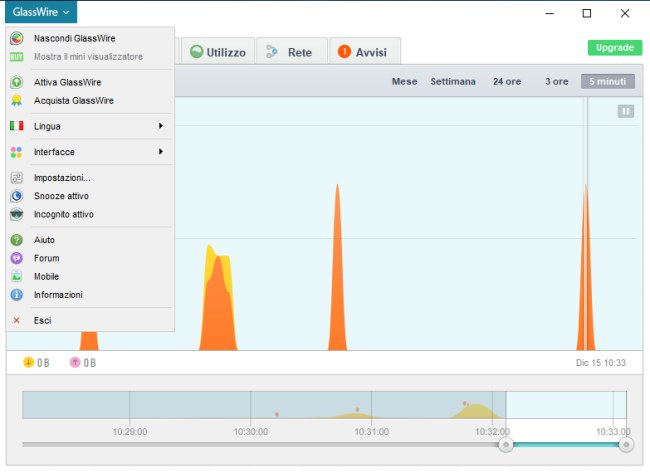Click the Incognito sunglasses icon

(x=17, y=214)
